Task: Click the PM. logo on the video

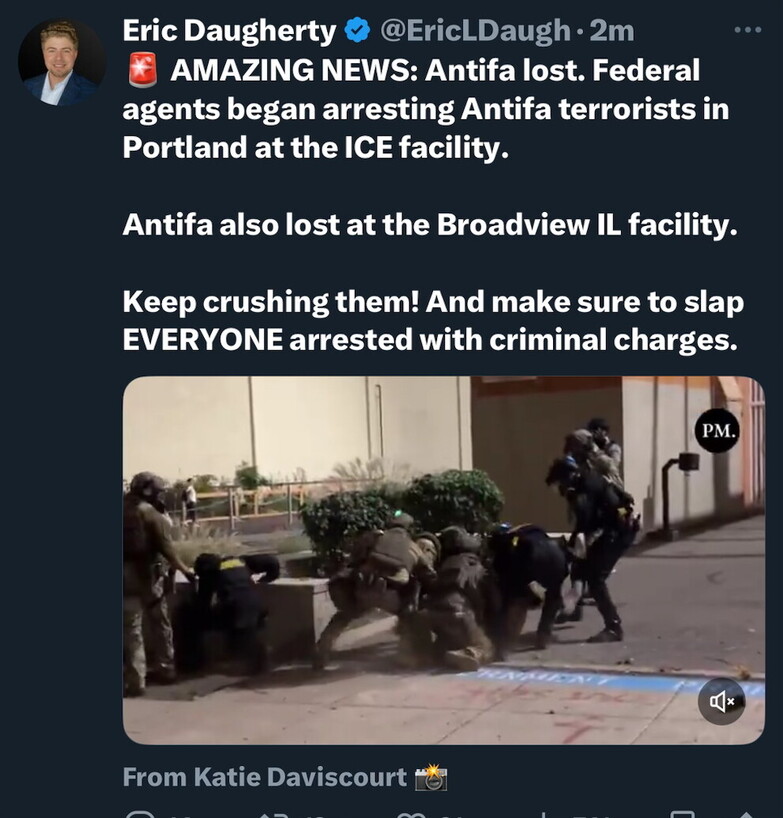Action: [x=718, y=431]
